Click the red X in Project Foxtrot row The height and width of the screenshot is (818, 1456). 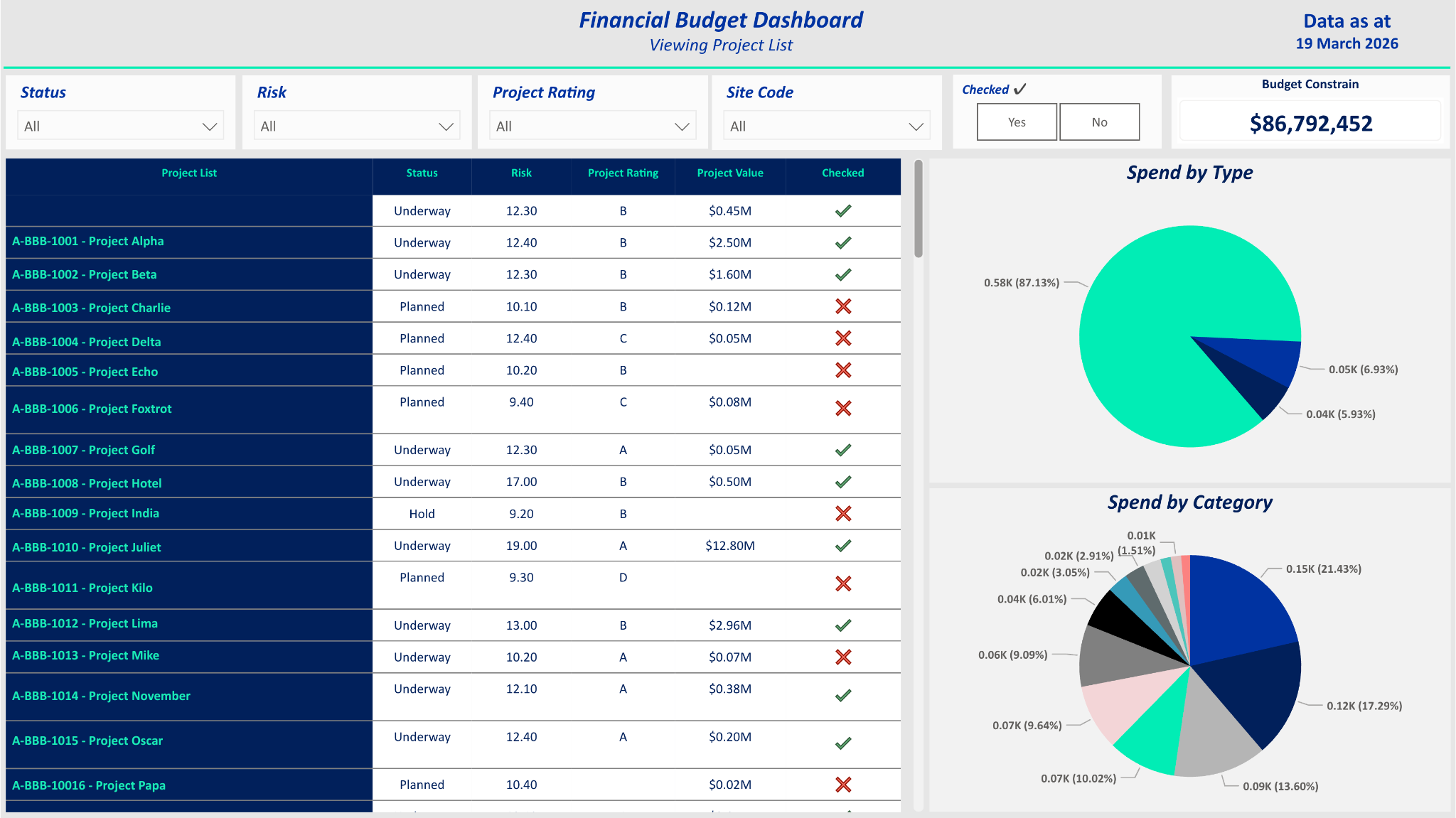[843, 409]
